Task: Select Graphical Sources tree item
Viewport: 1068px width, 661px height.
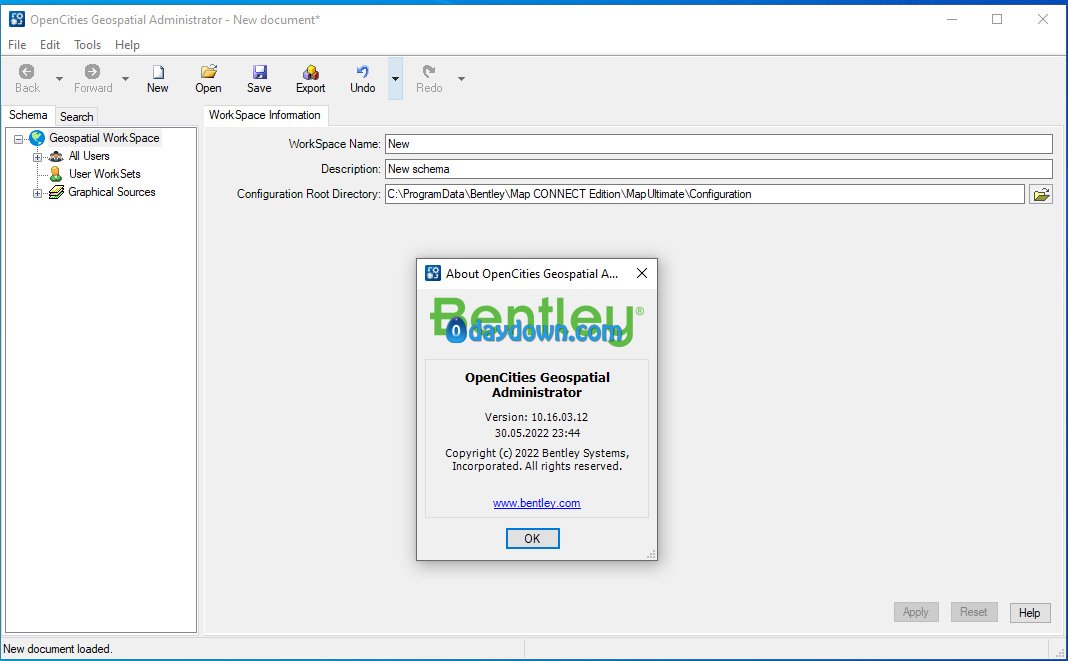Action: tap(112, 192)
